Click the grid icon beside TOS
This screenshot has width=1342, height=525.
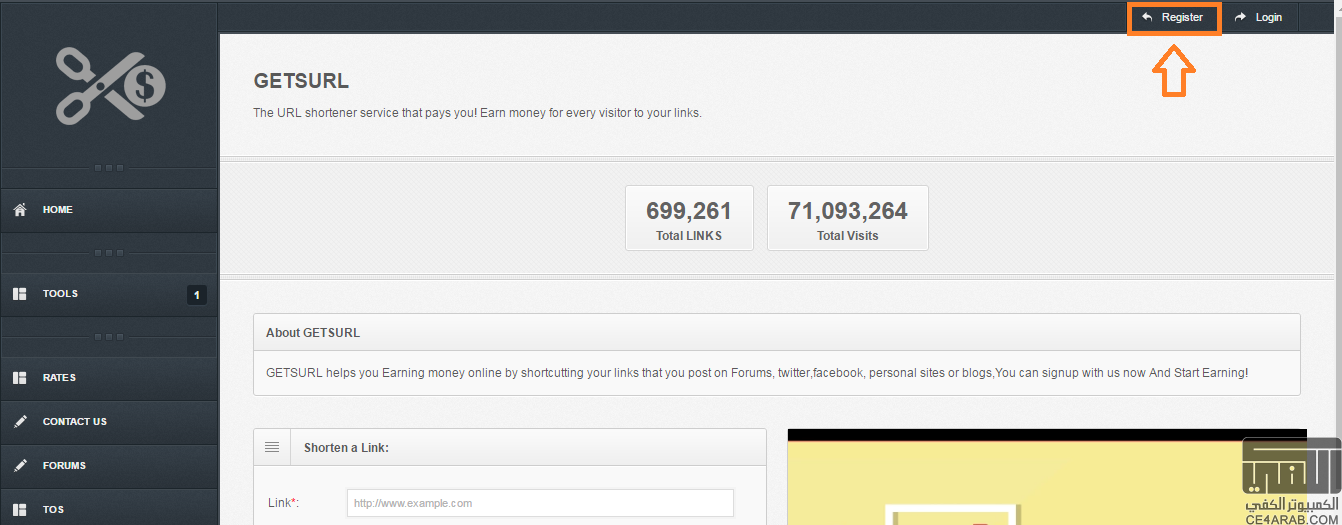19,510
